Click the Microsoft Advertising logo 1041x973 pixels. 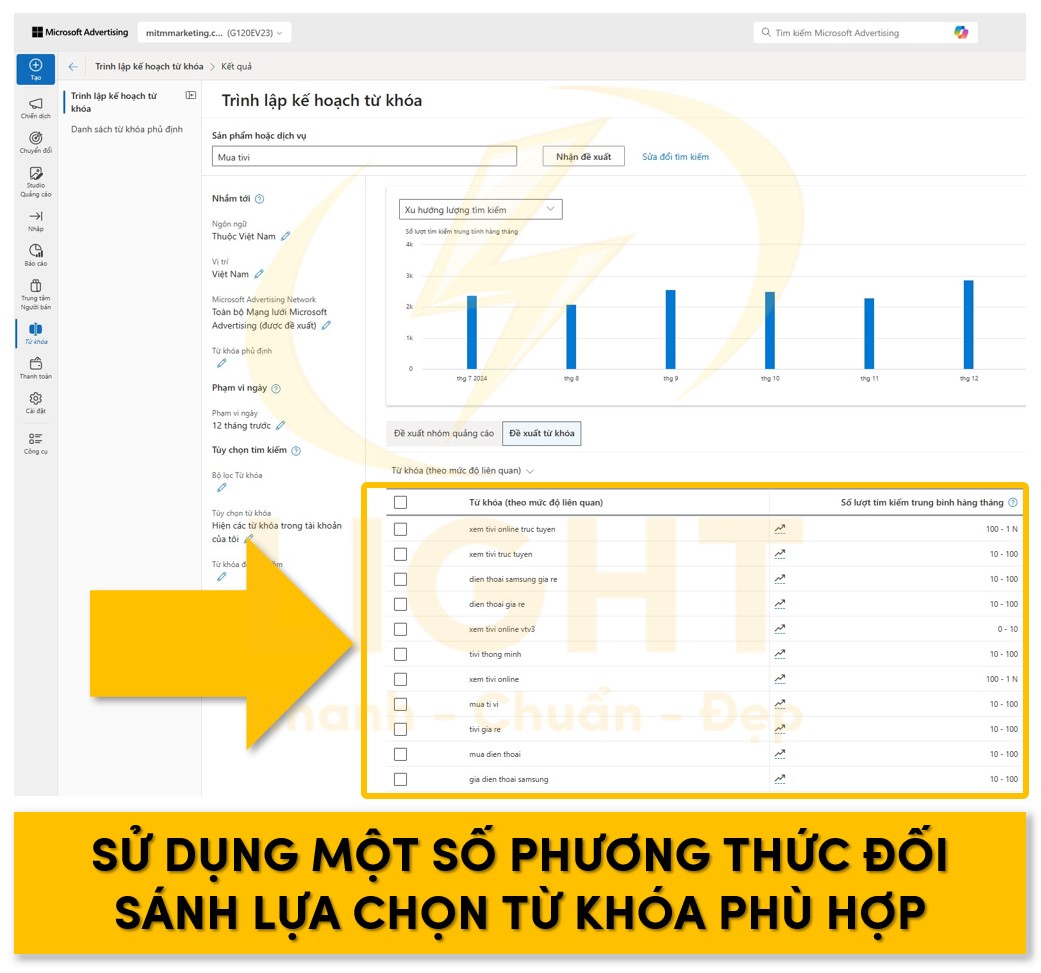80,32
